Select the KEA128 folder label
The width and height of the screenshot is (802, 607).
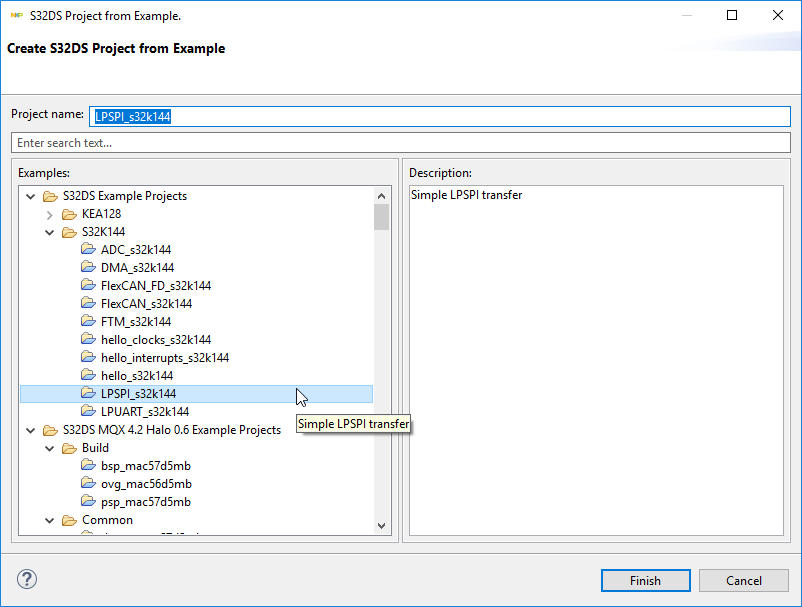coord(101,214)
